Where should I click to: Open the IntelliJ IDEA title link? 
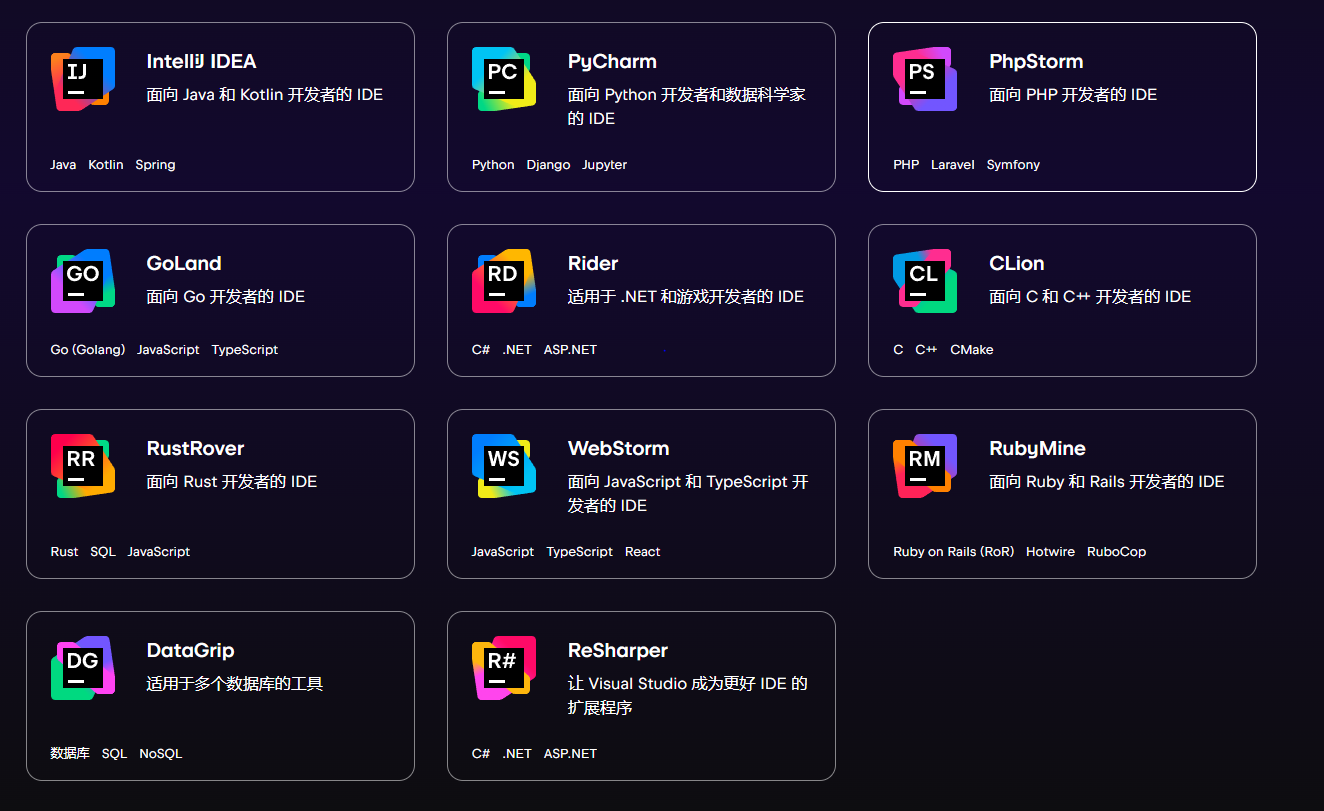pos(201,61)
